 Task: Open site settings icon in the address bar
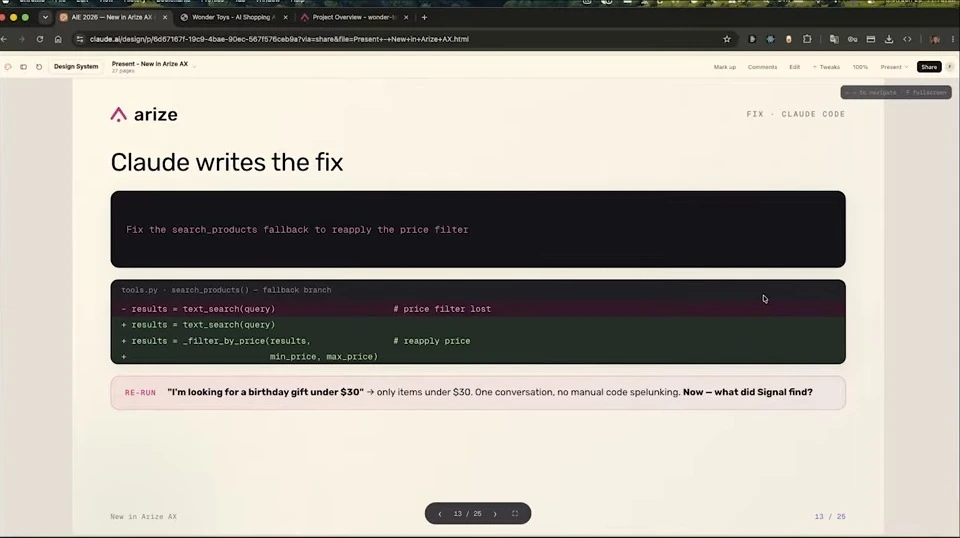(80, 39)
